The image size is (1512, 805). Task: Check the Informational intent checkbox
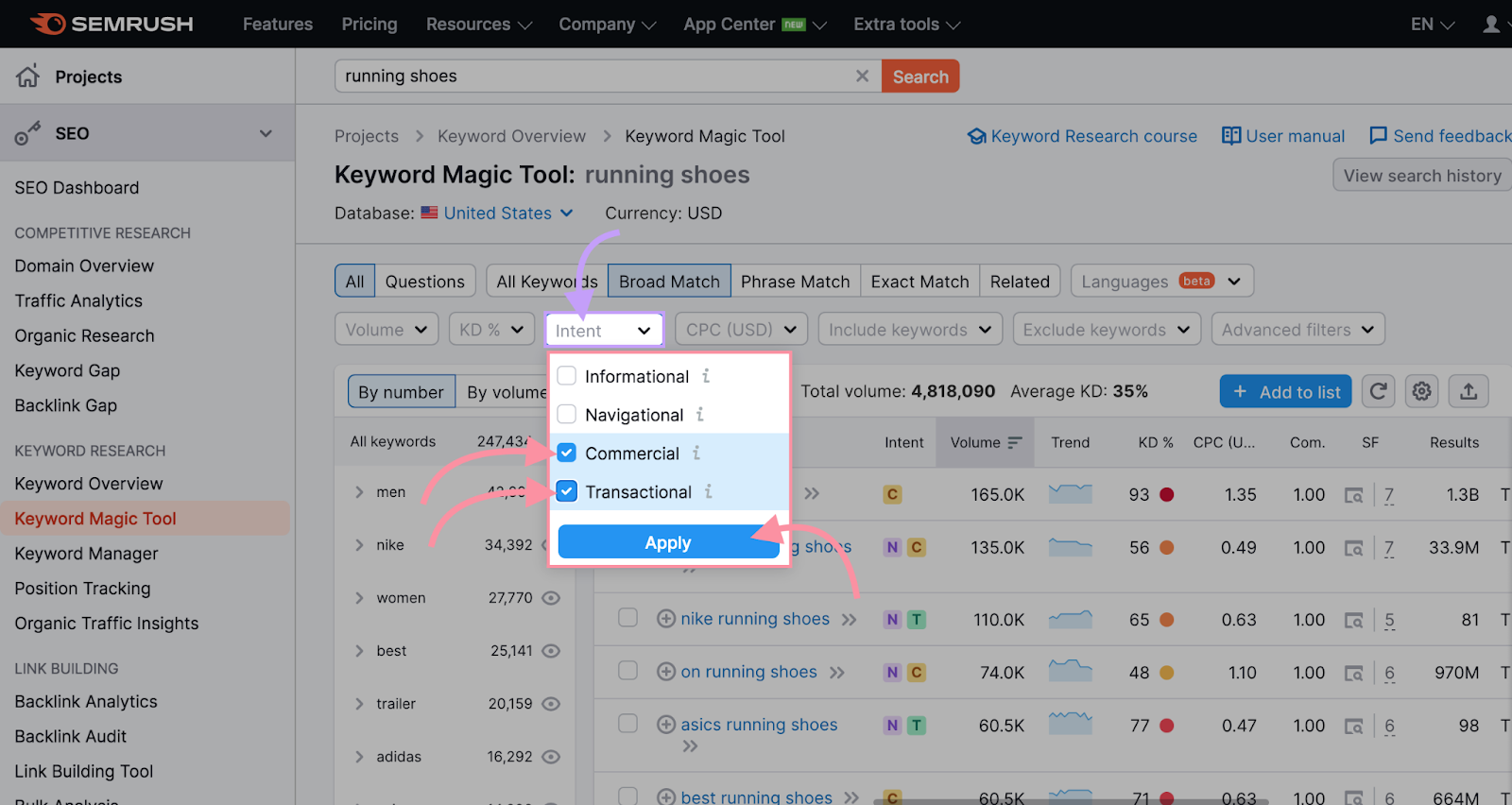[x=567, y=376]
